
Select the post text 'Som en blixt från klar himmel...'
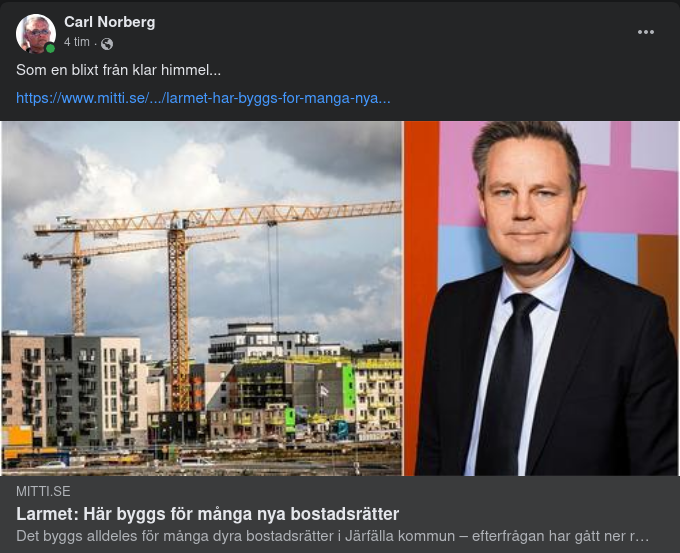coord(118,70)
